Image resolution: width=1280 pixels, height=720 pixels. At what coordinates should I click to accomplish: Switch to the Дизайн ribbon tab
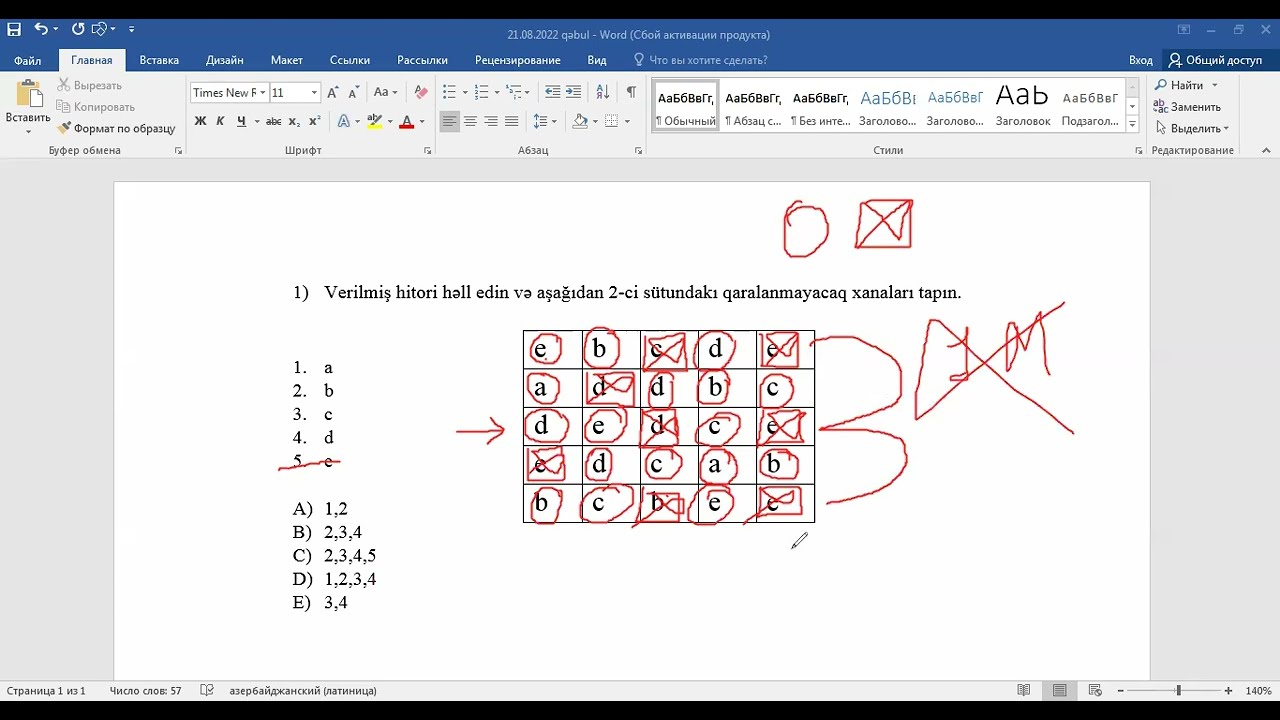pyautogui.click(x=225, y=60)
